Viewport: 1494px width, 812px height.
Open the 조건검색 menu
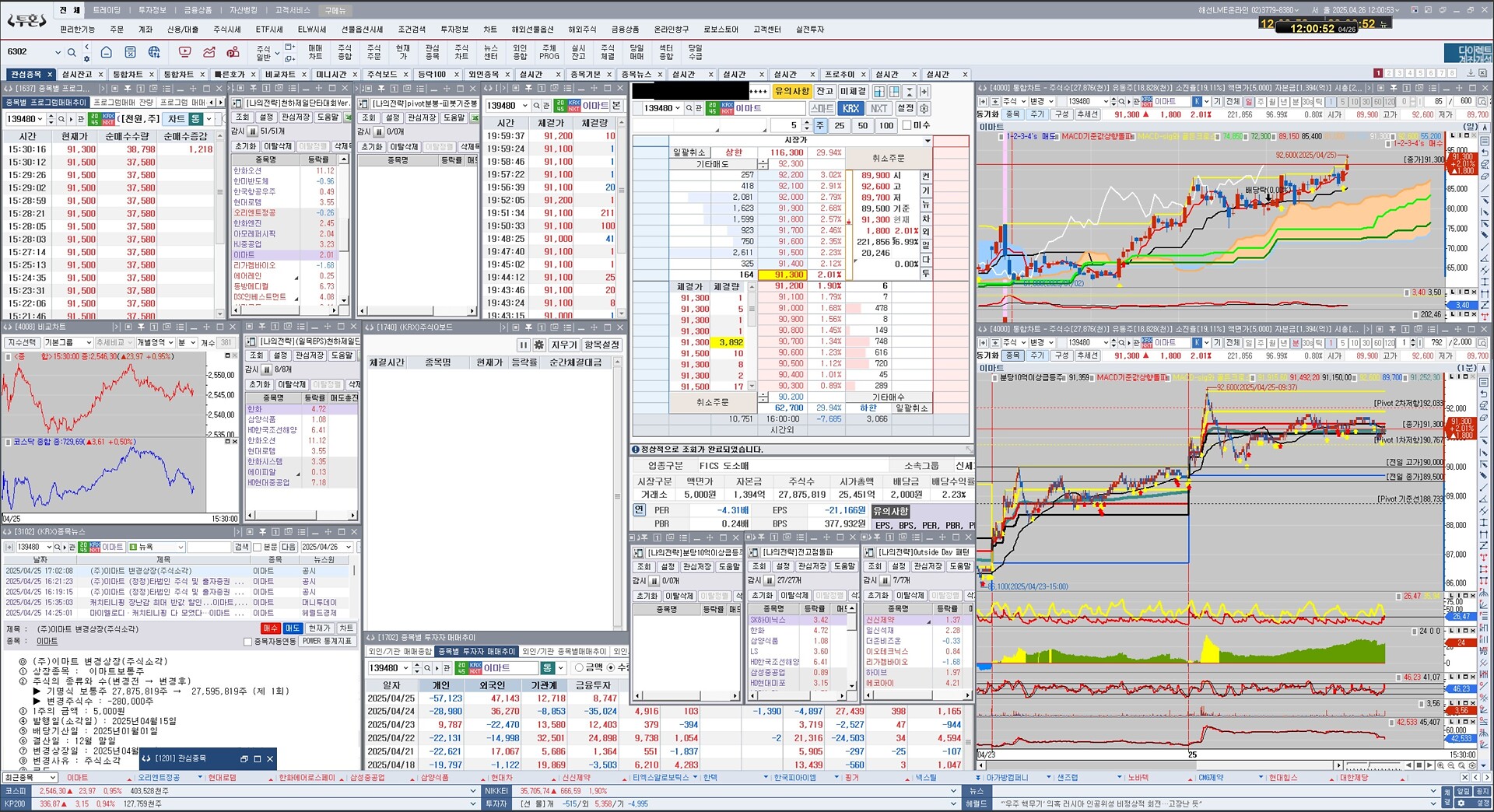412,30
